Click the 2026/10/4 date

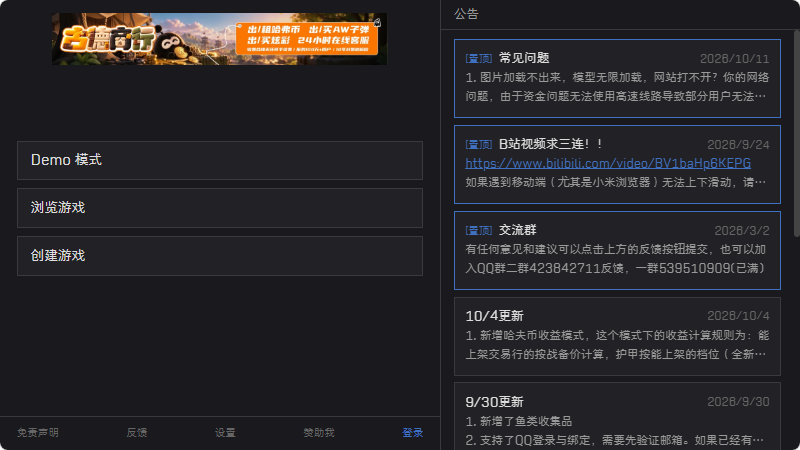click(x=738, y=316)
